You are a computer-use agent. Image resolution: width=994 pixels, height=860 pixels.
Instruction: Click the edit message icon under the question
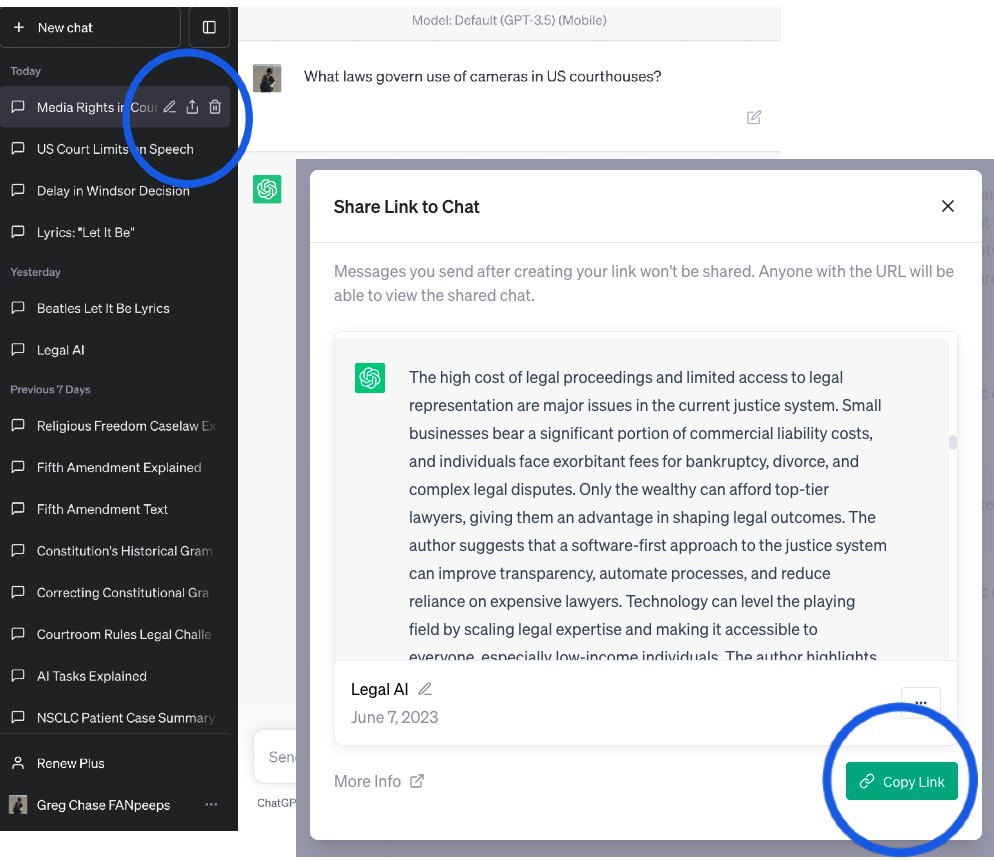coord(753,117)
